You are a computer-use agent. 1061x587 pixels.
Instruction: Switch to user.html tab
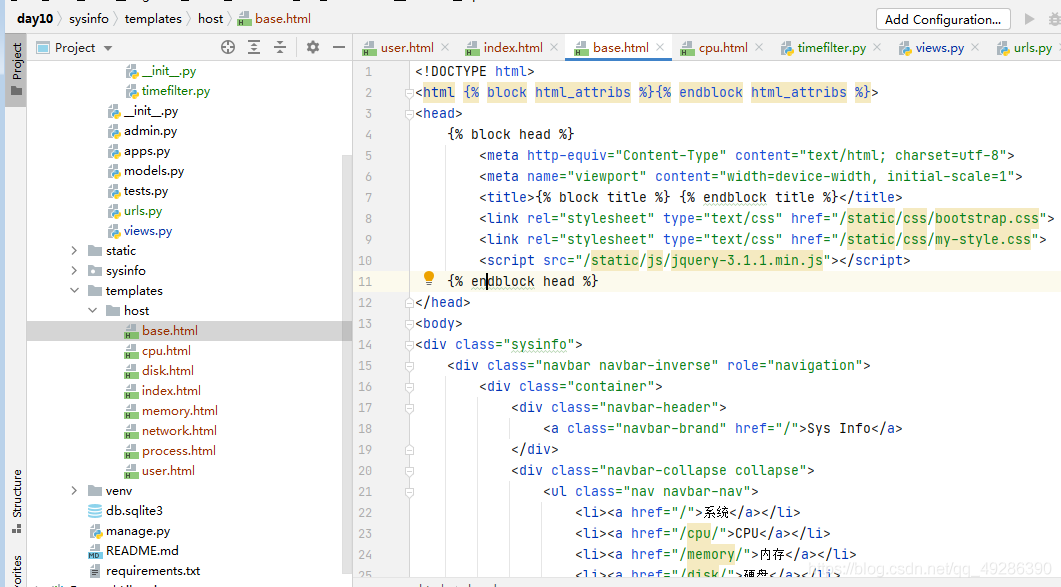(407, 47)
